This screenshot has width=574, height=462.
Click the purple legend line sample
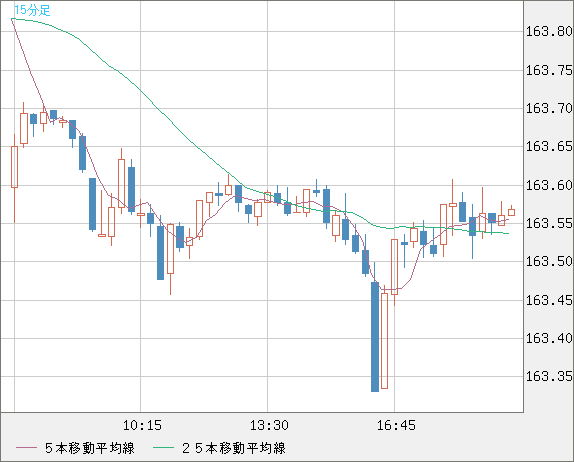point(26,448)
